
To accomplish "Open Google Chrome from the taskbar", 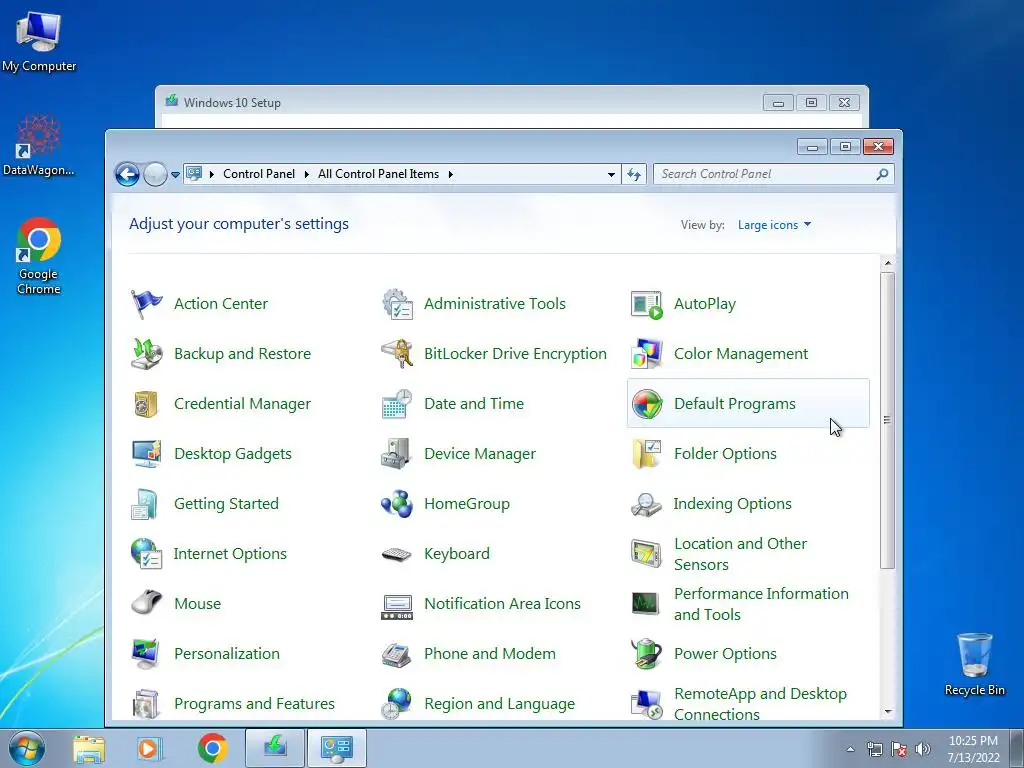I will (213, 748).
